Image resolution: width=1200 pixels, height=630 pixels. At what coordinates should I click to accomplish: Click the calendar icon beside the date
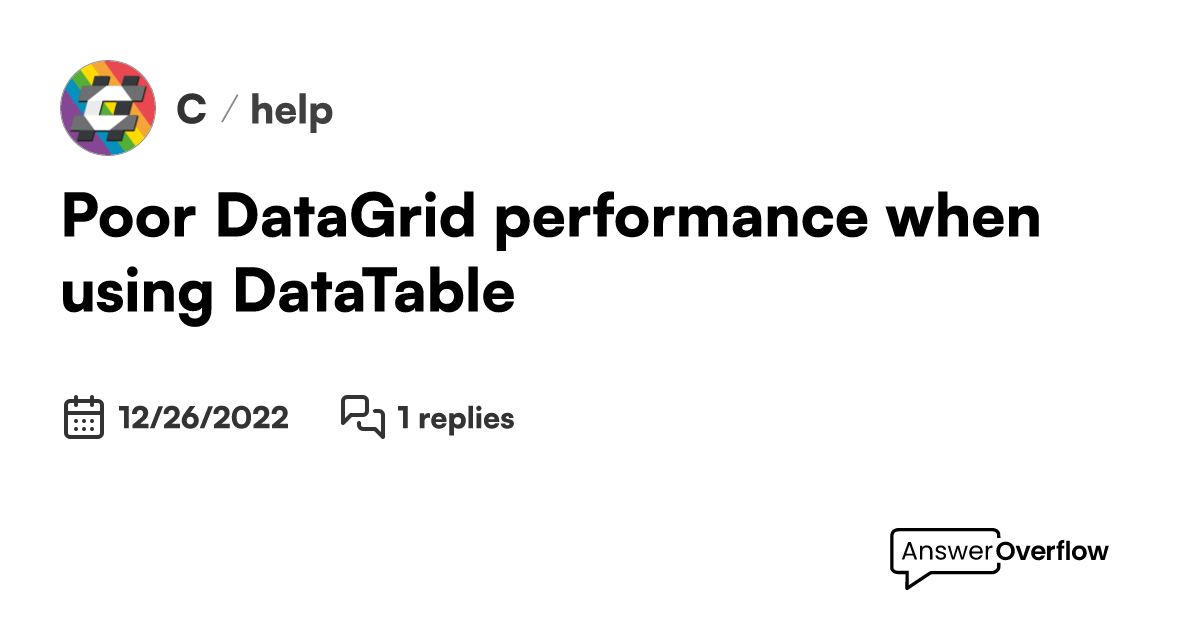84,417
